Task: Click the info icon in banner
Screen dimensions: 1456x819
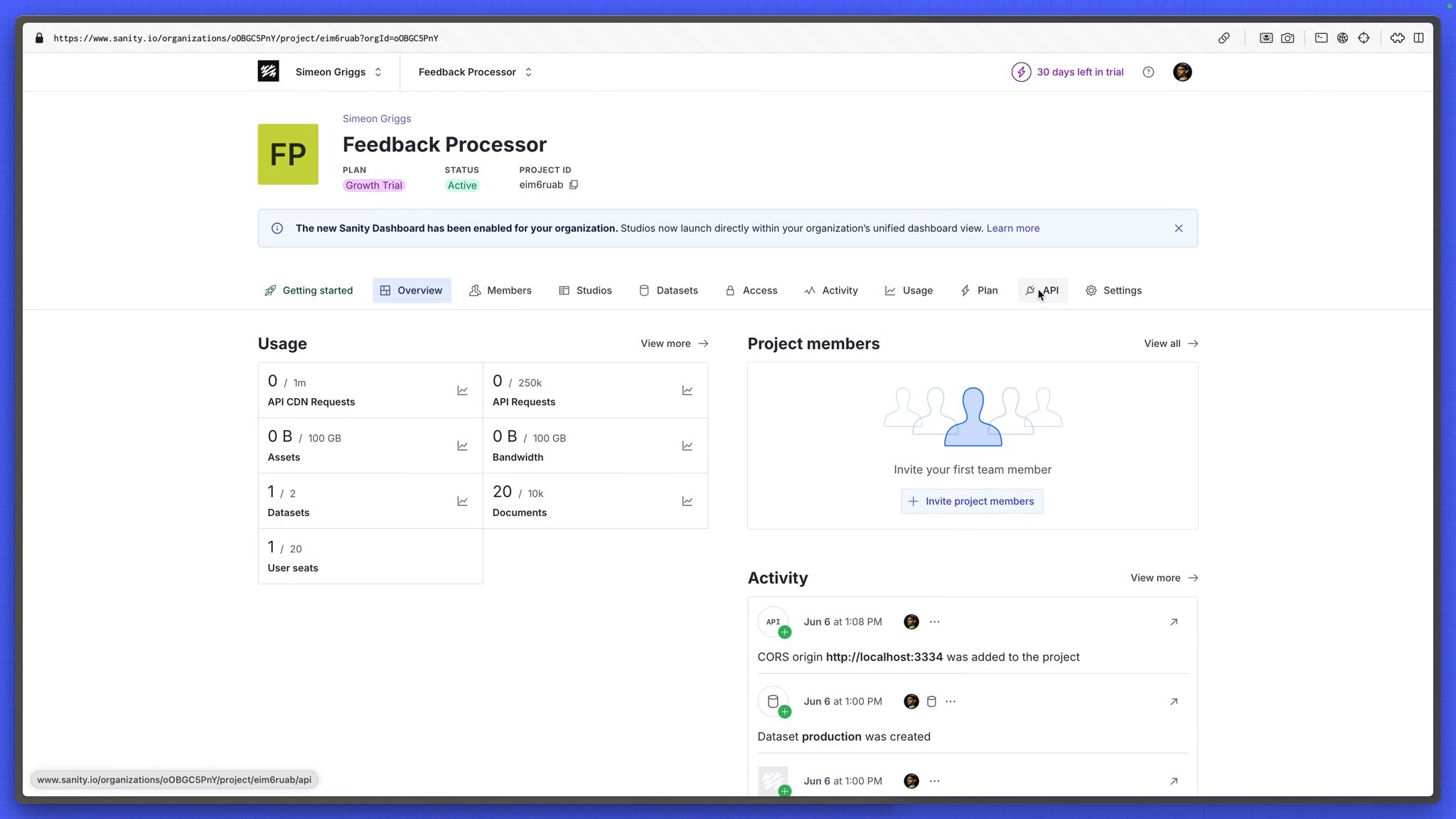Action: click(277, 228)
